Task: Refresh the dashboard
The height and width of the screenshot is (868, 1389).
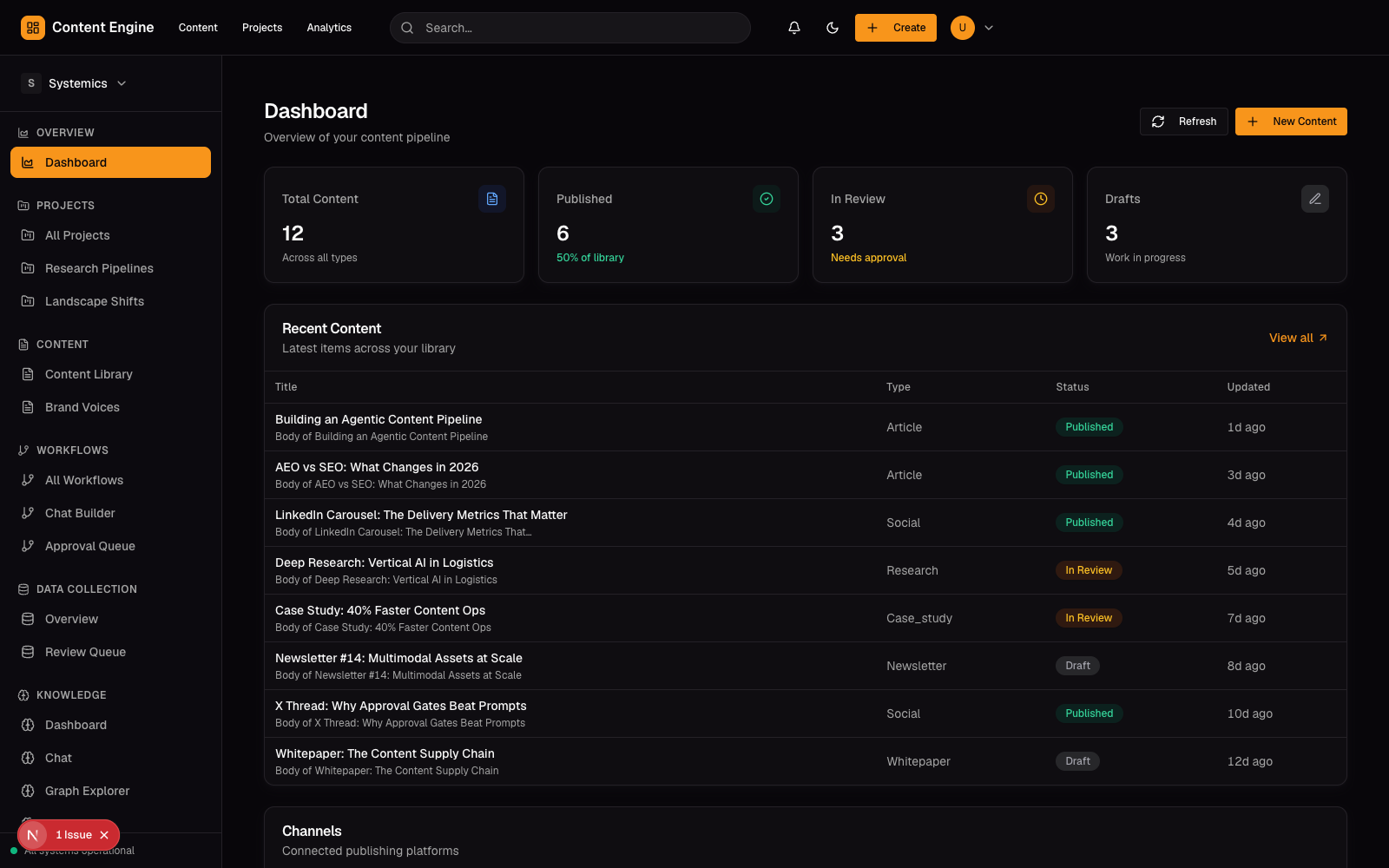Action: 1184,122
